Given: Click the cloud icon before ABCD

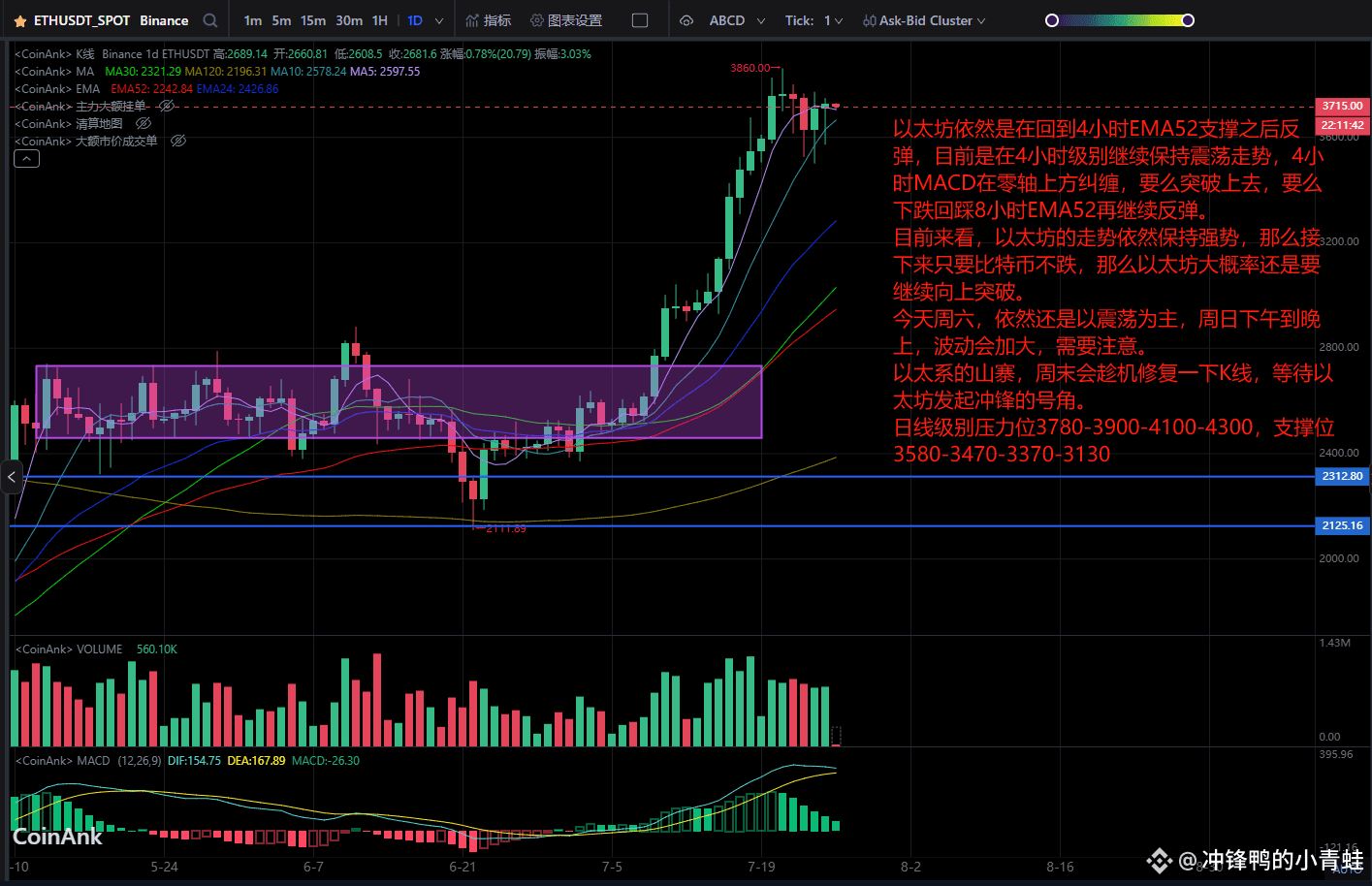Looking at the screenshot, I should pos(686,20).
